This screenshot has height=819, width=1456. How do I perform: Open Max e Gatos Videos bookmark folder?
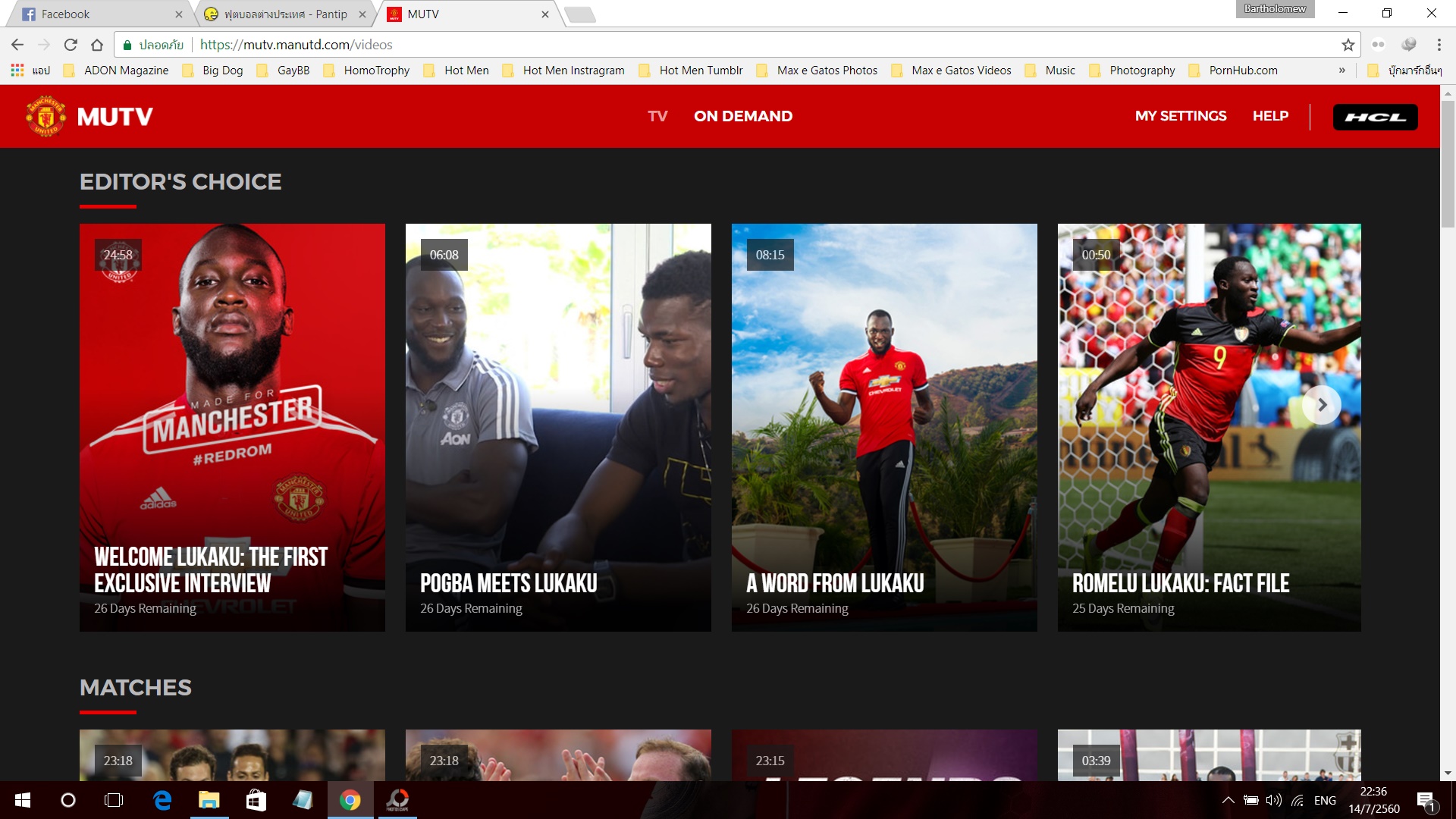coord(952,70)
